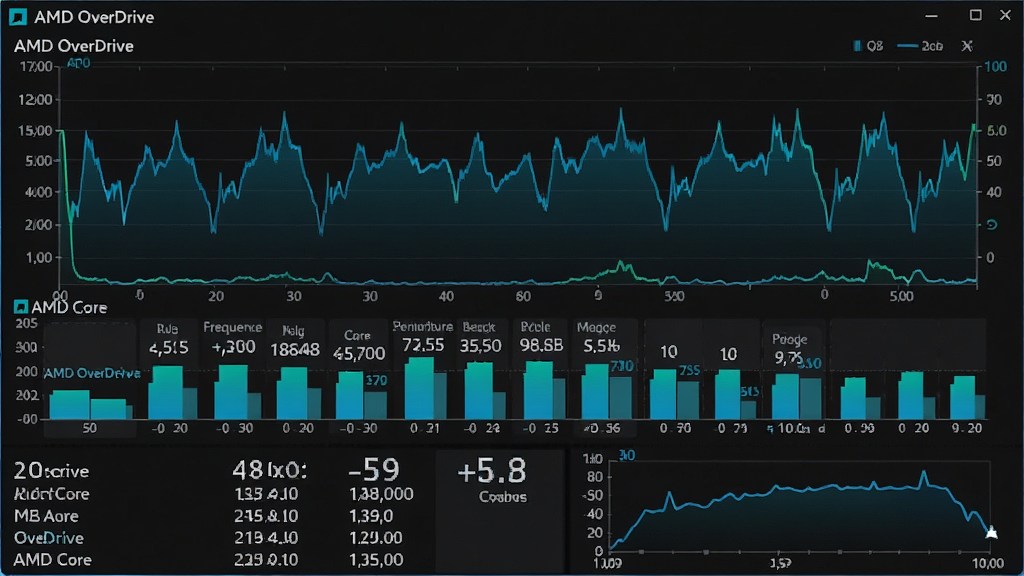Viewport: 1024px width, 576px height.
Task: Click the bar labeled 755
Action: pos(688,399)
